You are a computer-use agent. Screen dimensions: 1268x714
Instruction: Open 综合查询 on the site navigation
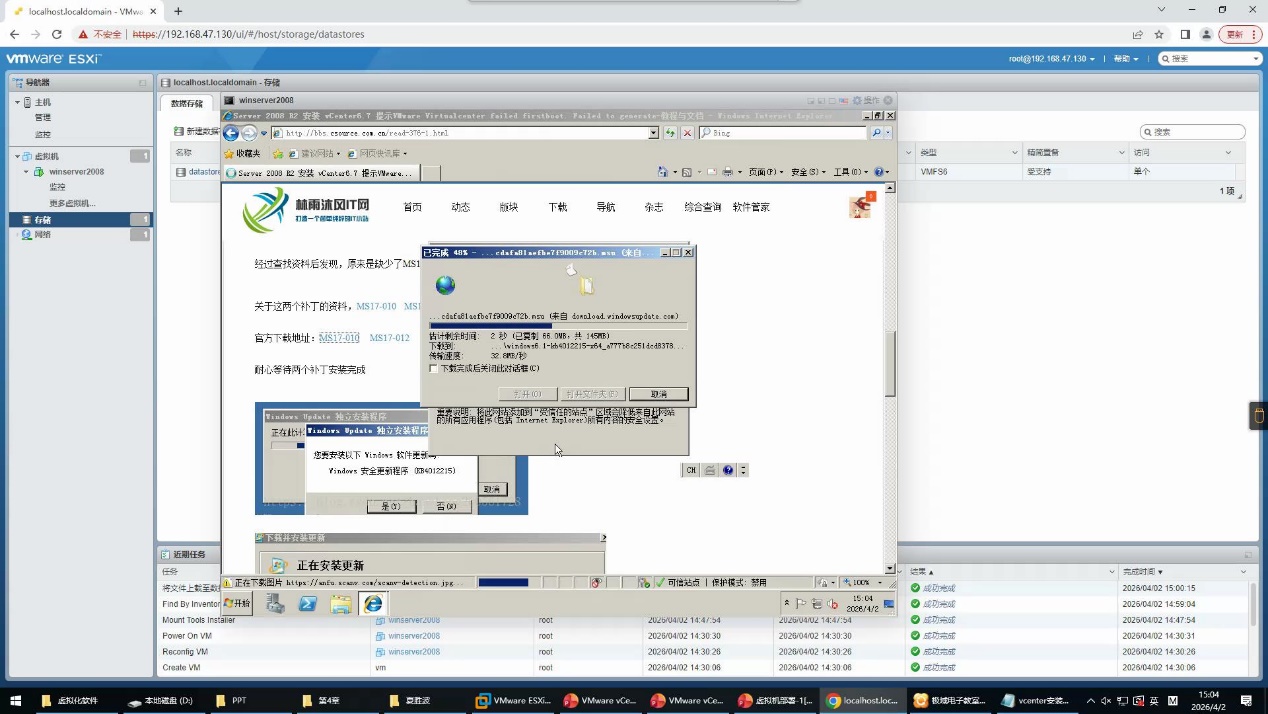coord(703,207)
